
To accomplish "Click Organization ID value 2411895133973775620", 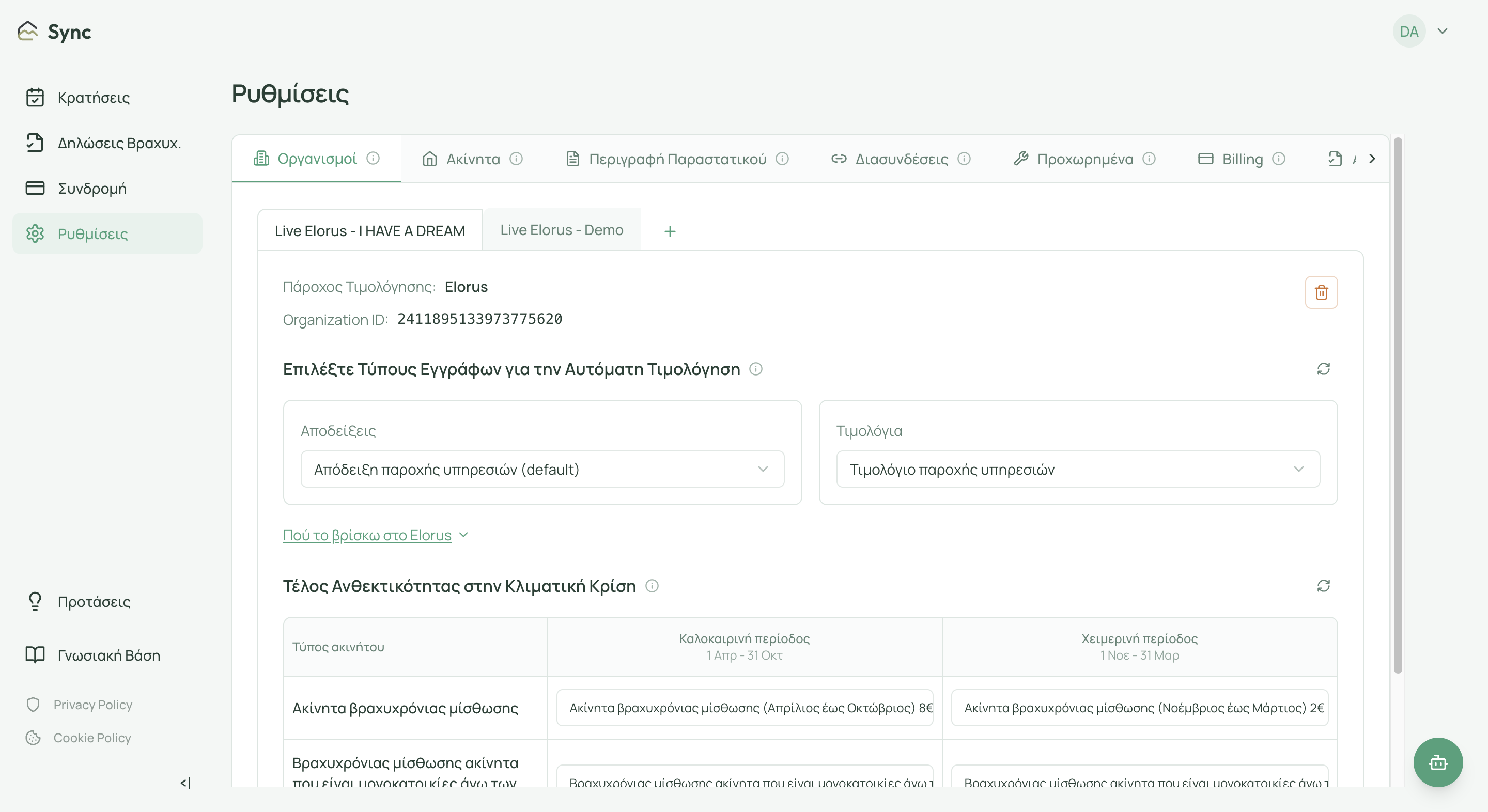I will click(479, 319).
